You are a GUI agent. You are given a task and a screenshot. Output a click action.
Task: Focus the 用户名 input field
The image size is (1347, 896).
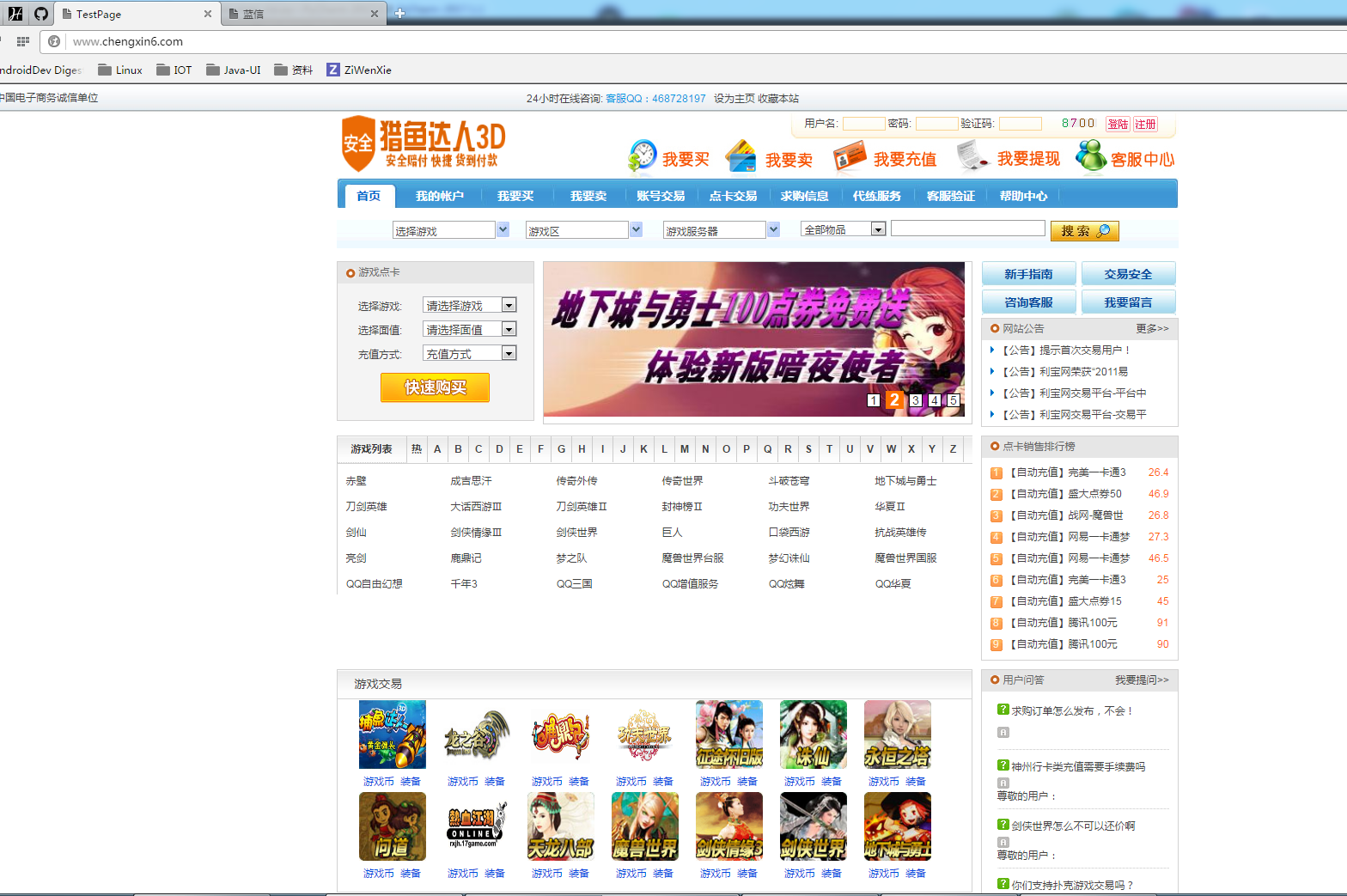(x=863, y=124)
